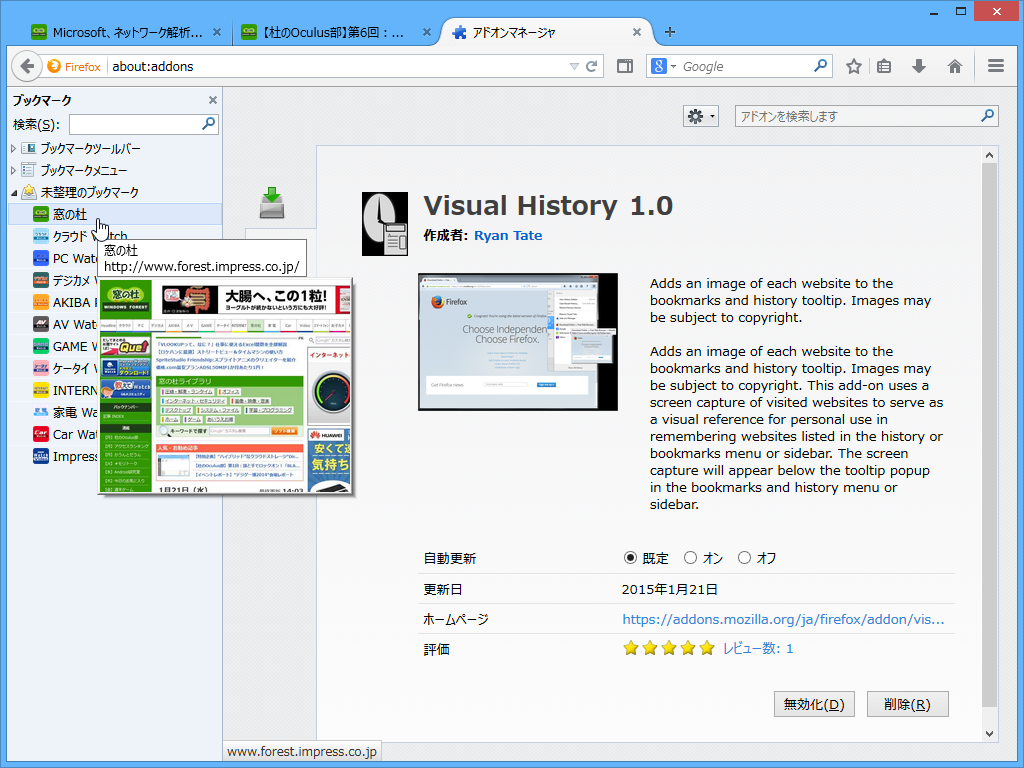Bookmark this page with the star icon
Image resolution: width=1024 pixels, height=768 pixels.
(854, 66)
